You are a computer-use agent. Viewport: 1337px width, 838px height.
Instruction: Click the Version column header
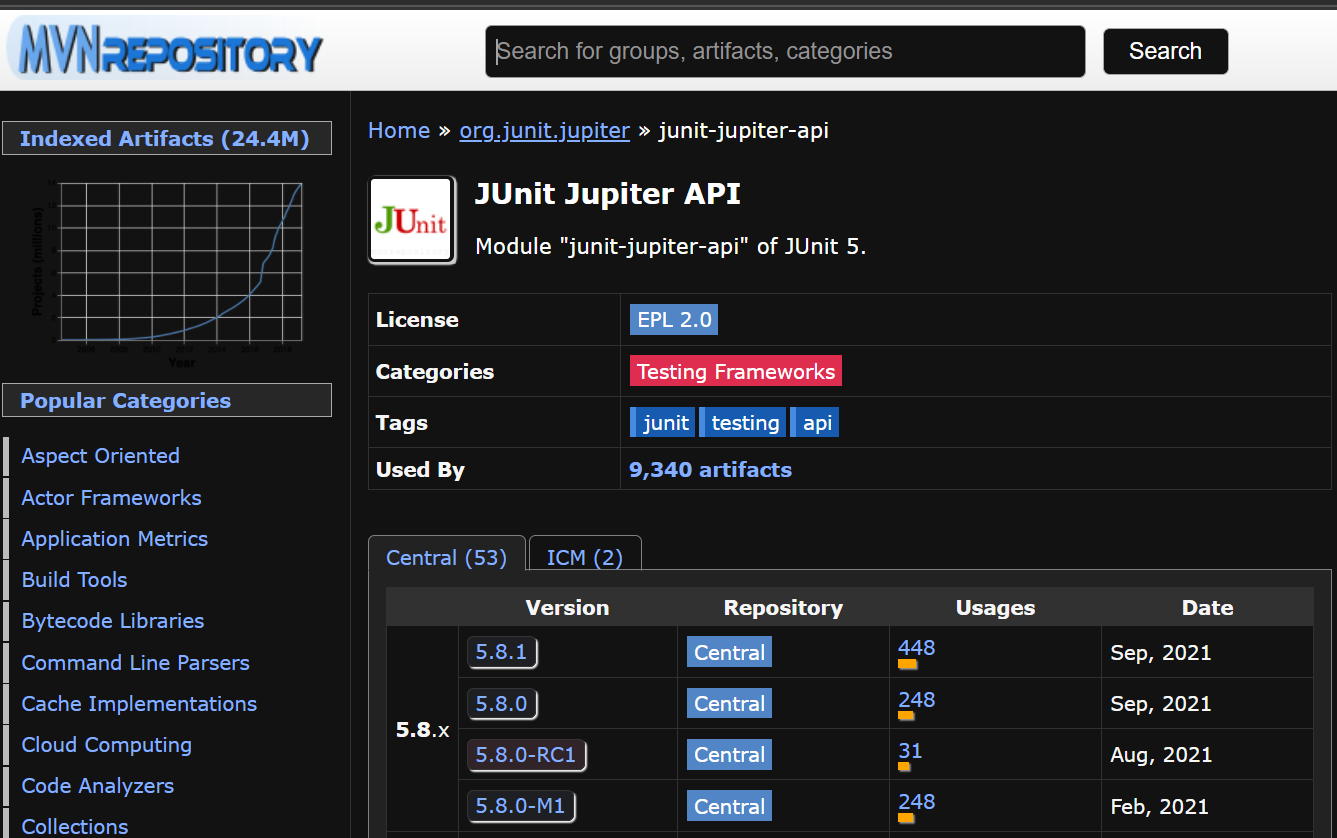coord(567,607)
